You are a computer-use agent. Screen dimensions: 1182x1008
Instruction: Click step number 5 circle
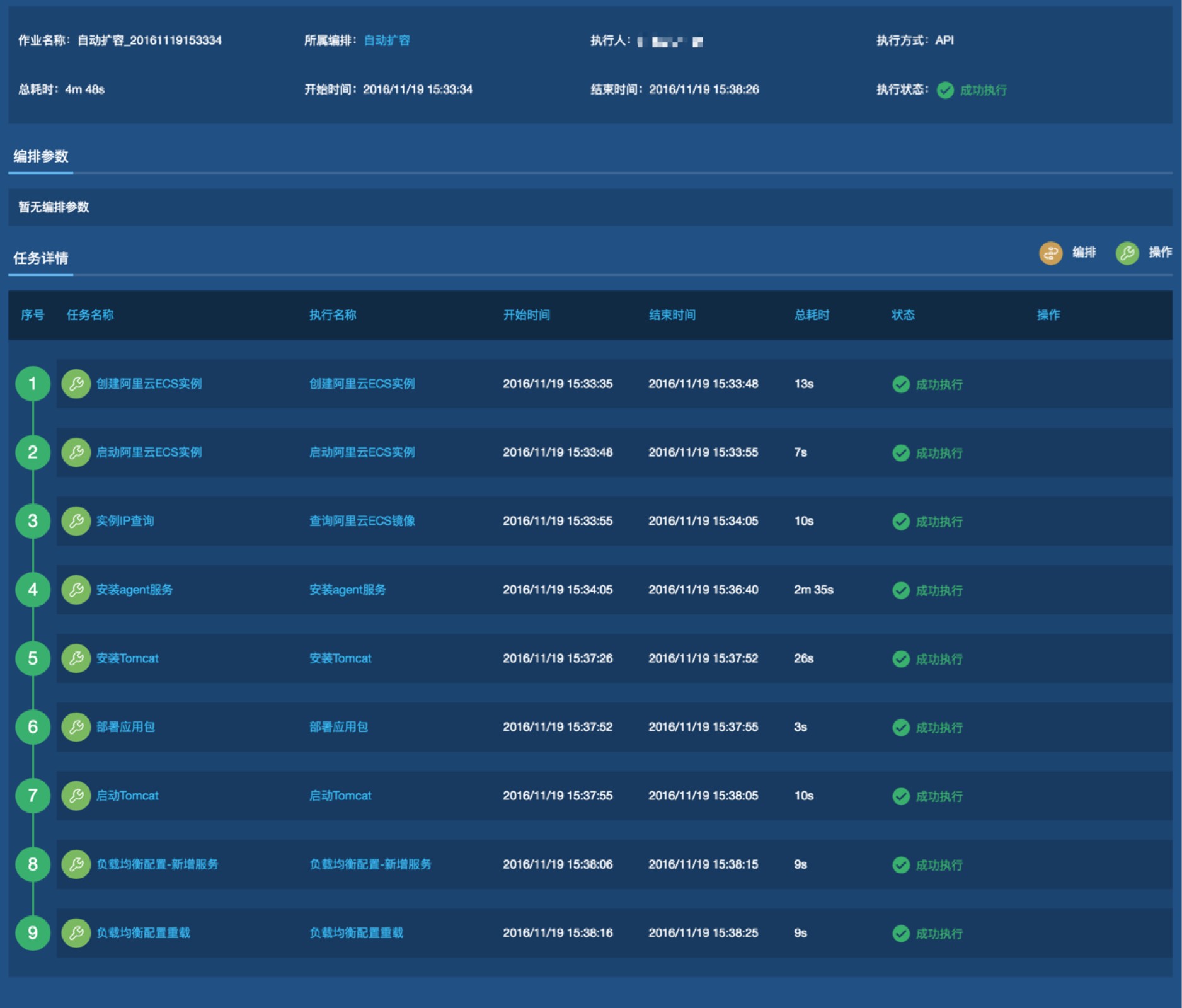(33, 658)
